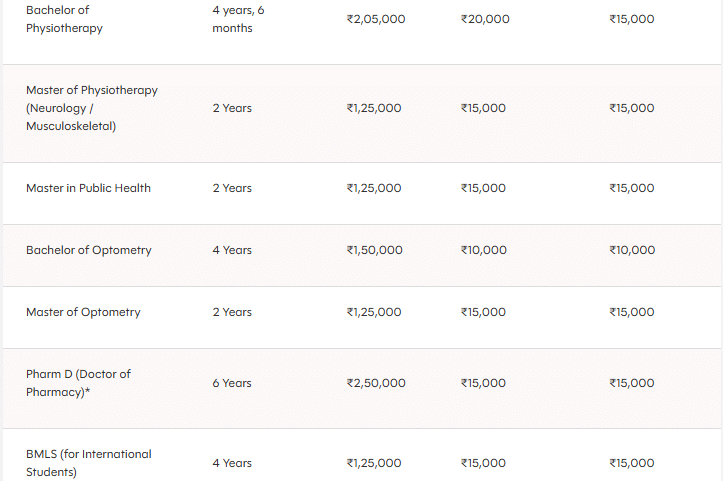Click the Master in Public Health label
The width and height of the screenshot is (723, 481).
(88, 188)
